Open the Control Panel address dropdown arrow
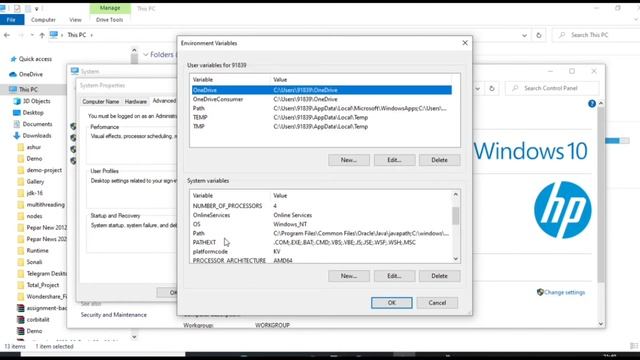The width and height of the screenshot is (640, 360). [478, 88]
